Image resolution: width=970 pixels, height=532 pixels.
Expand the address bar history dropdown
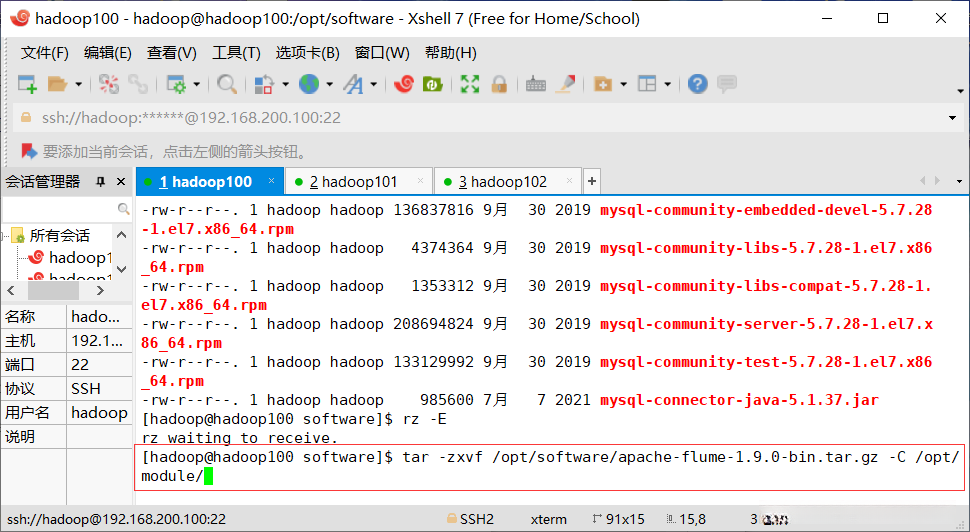pos(953,118)
